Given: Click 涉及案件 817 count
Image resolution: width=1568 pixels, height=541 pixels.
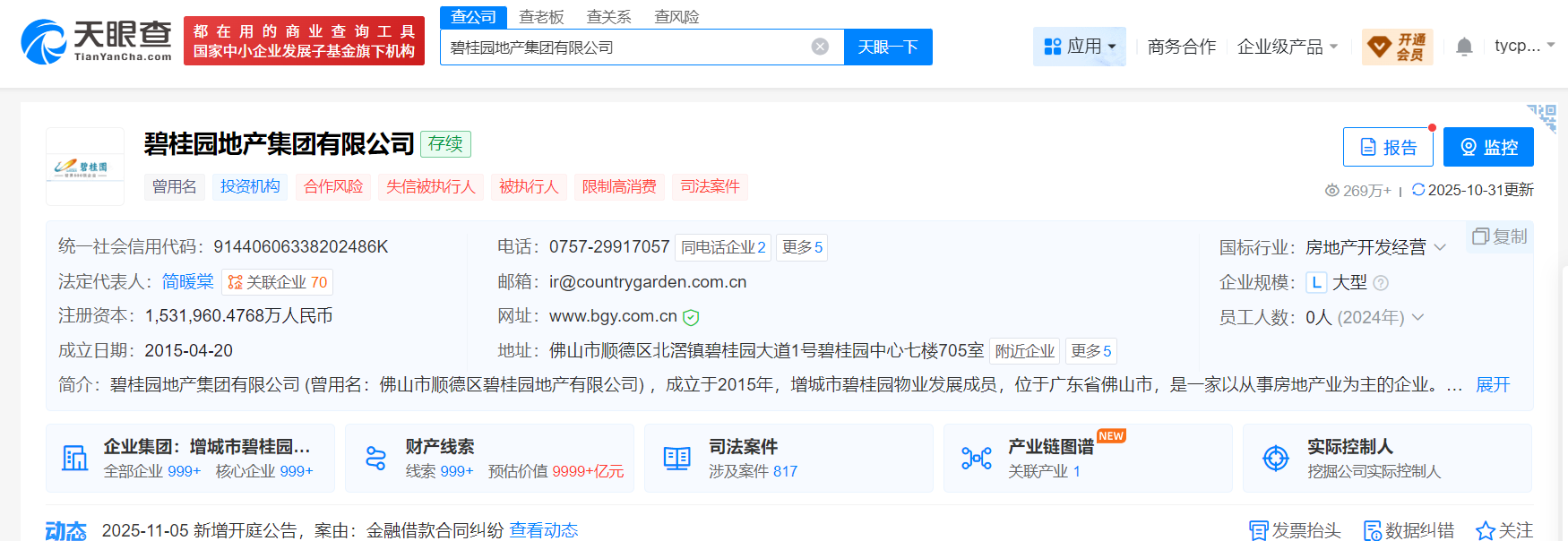Looking at the screenshot, I should tap(753, 471).
